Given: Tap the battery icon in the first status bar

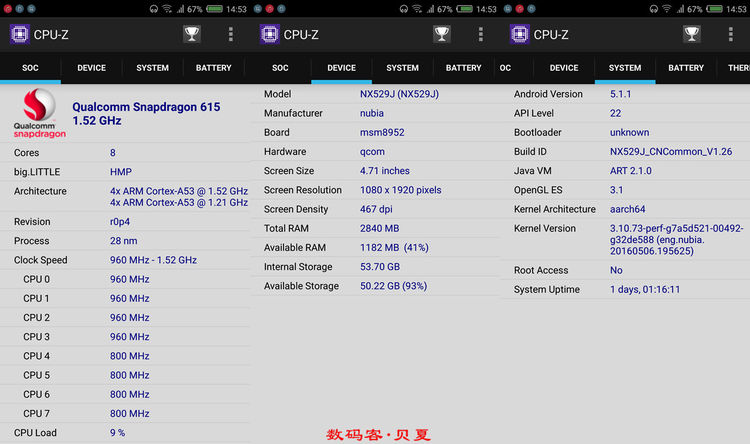Looking at the screenshot, I should coord(214,9).
